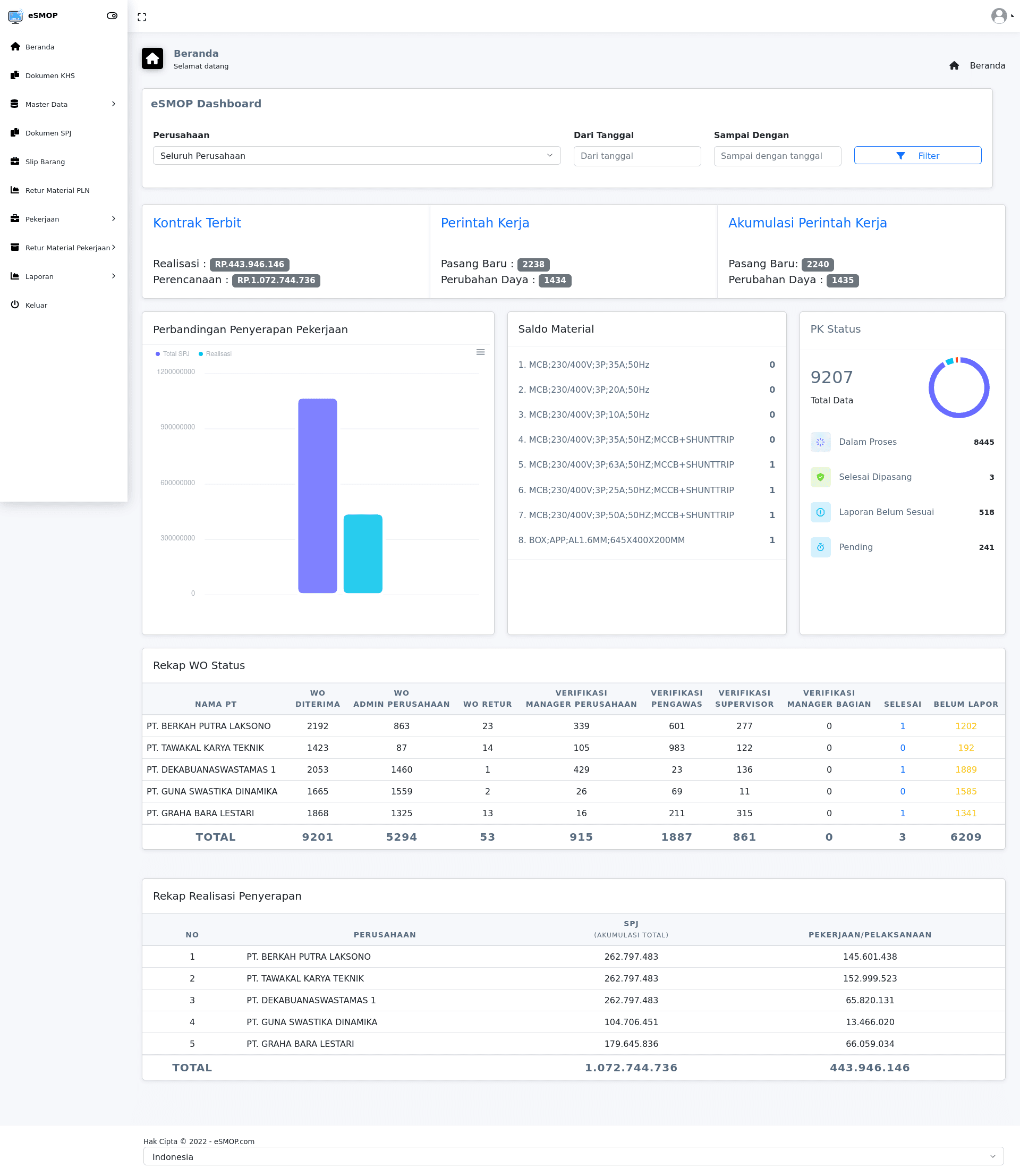Click the Retur Material PLN chart icon

pyautogui.click(x=15, y=190)
